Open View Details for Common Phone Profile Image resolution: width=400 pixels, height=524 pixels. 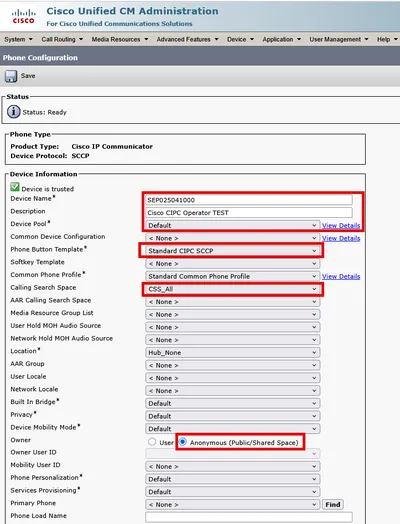click(341, 276)
